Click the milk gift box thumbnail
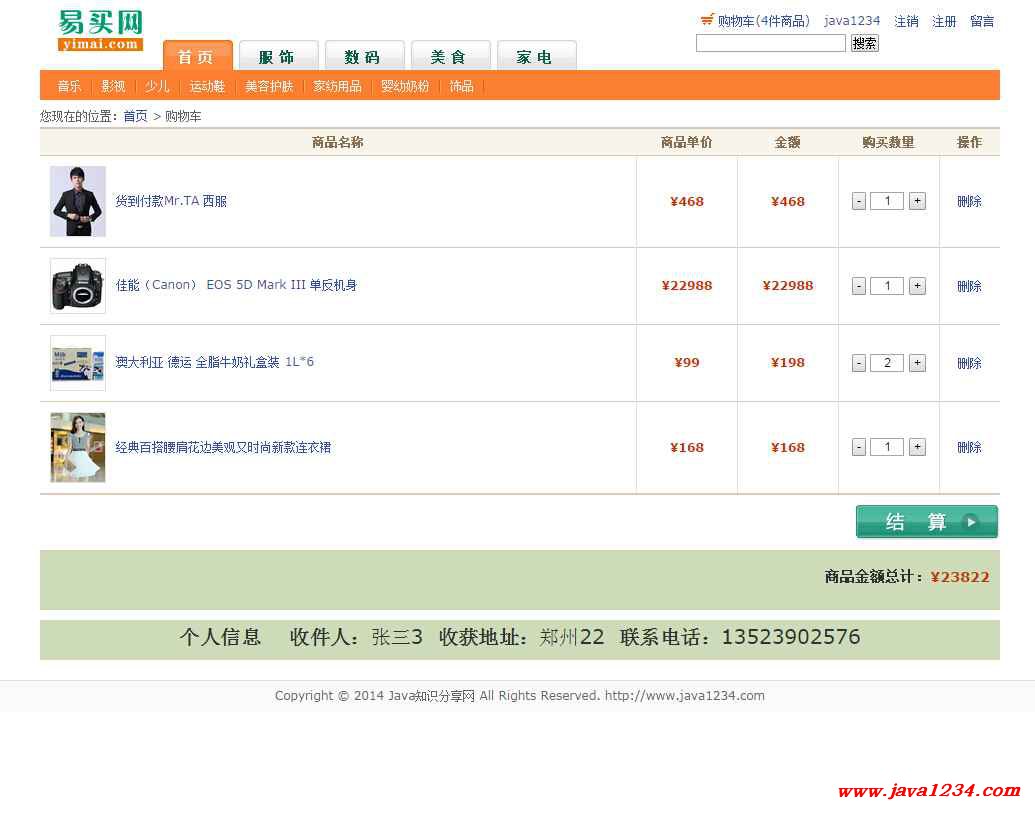The width and height of the screenshot is (1035, 814). (x=78, y=363)
